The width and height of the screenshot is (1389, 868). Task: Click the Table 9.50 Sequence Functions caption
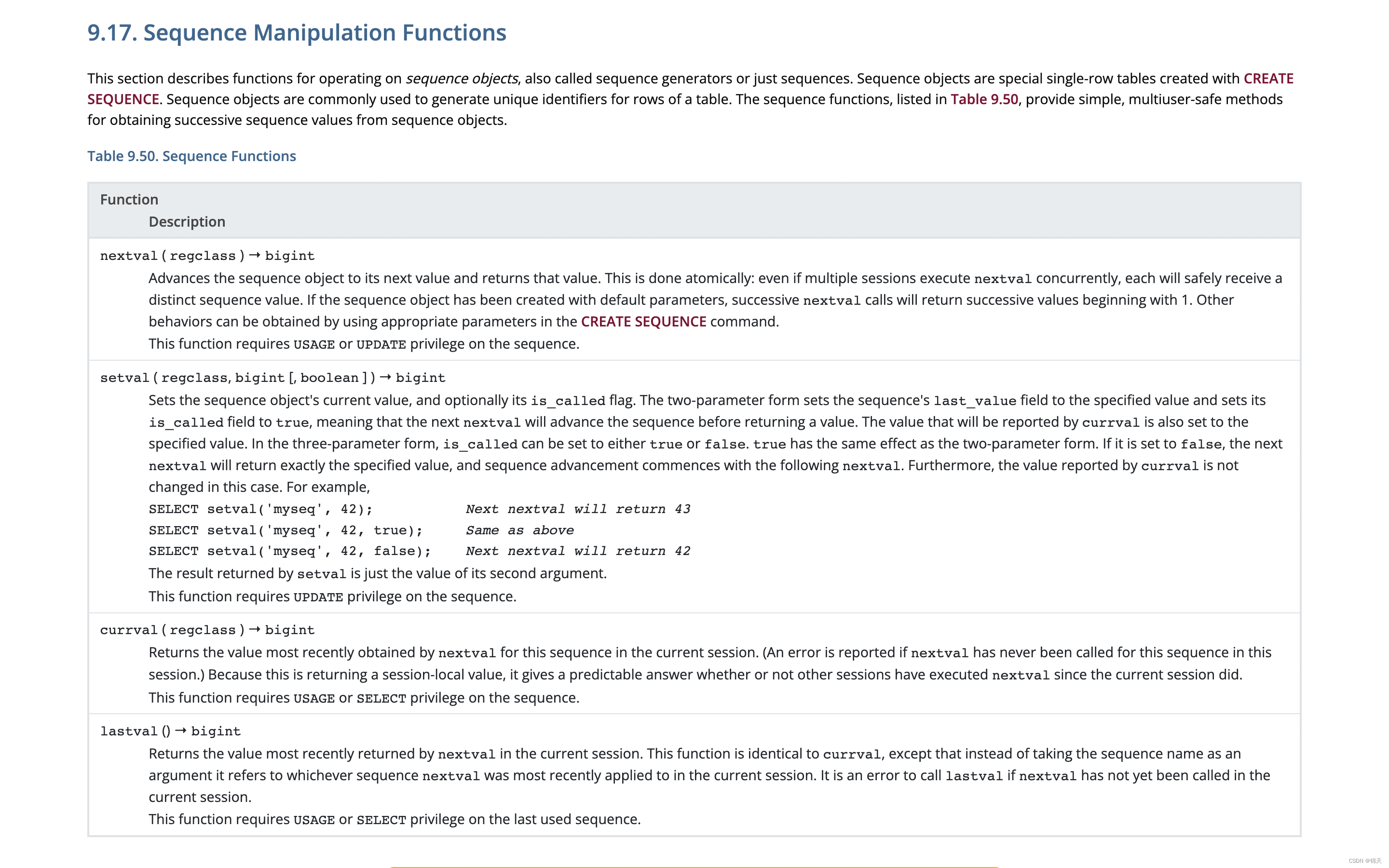pyautogui.click(x=191, y=156)
